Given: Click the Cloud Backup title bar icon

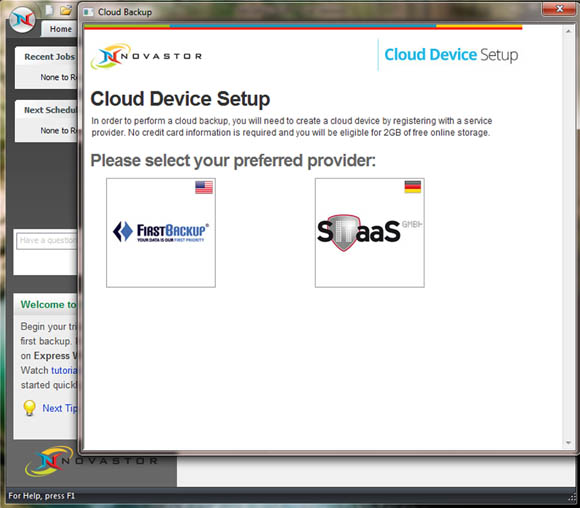Looking at the screenshot, I should click(x=88, y=12).
